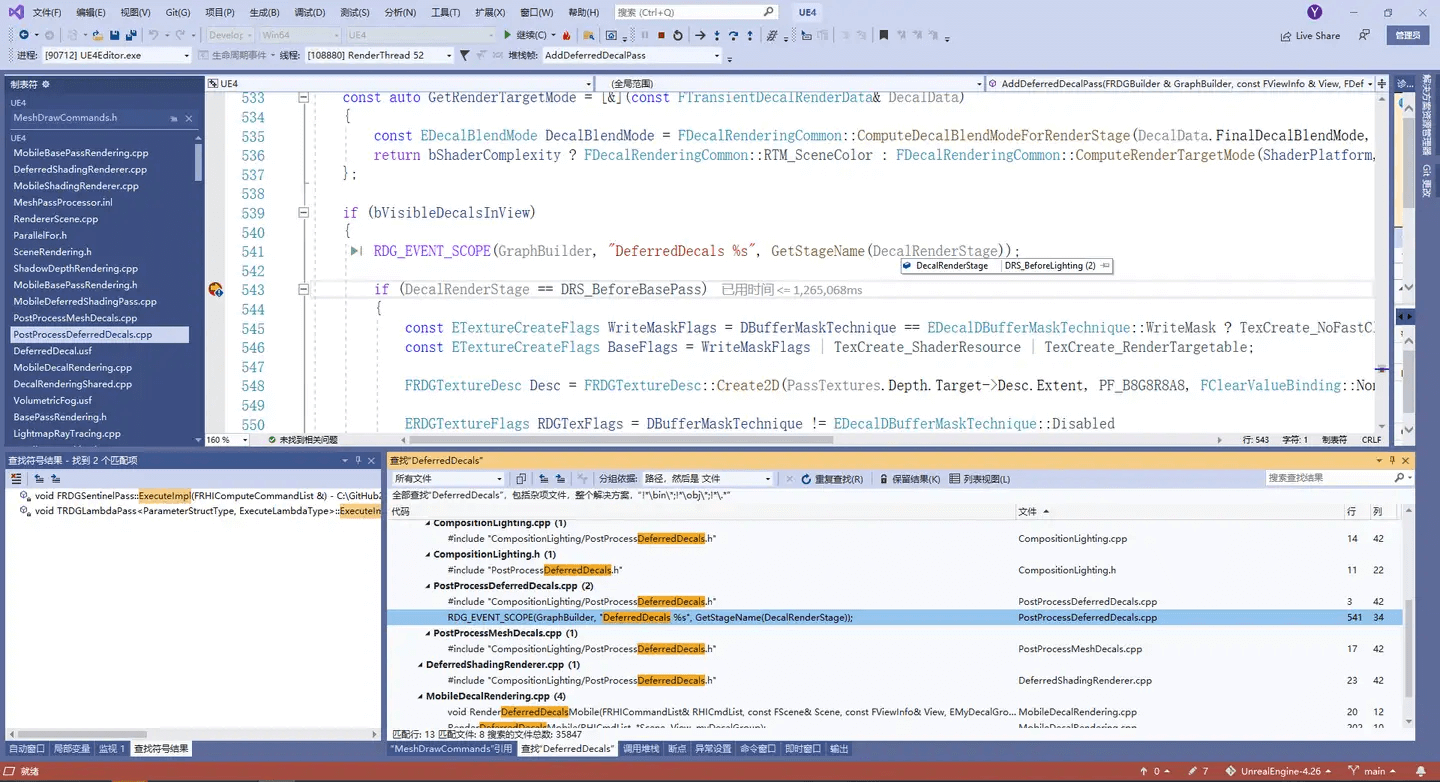The height and width of the screenshot is (782, 1440).
Task: Click the Save All disks icon
Action: (131, 35)
